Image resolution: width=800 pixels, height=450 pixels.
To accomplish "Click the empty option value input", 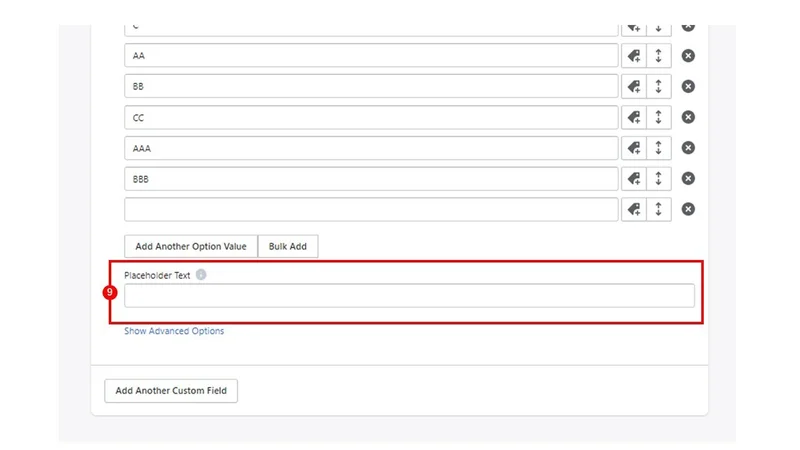I will point(371,209).
